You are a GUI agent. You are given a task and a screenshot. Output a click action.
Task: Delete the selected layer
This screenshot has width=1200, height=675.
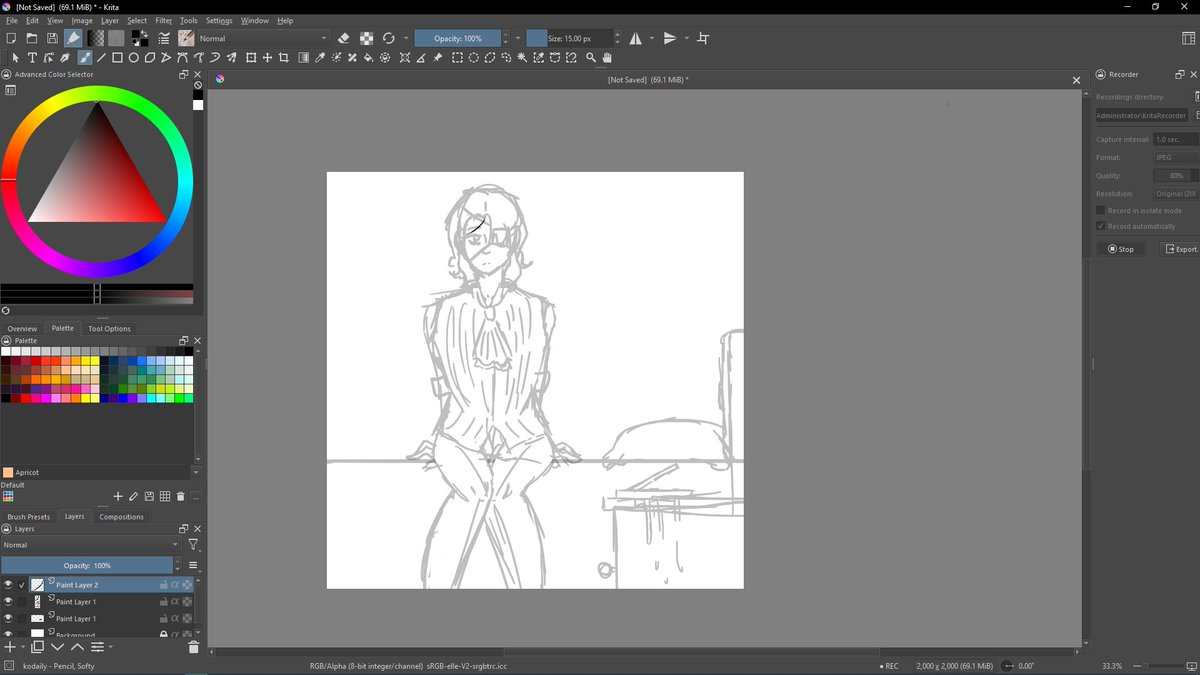click(194, 647)
